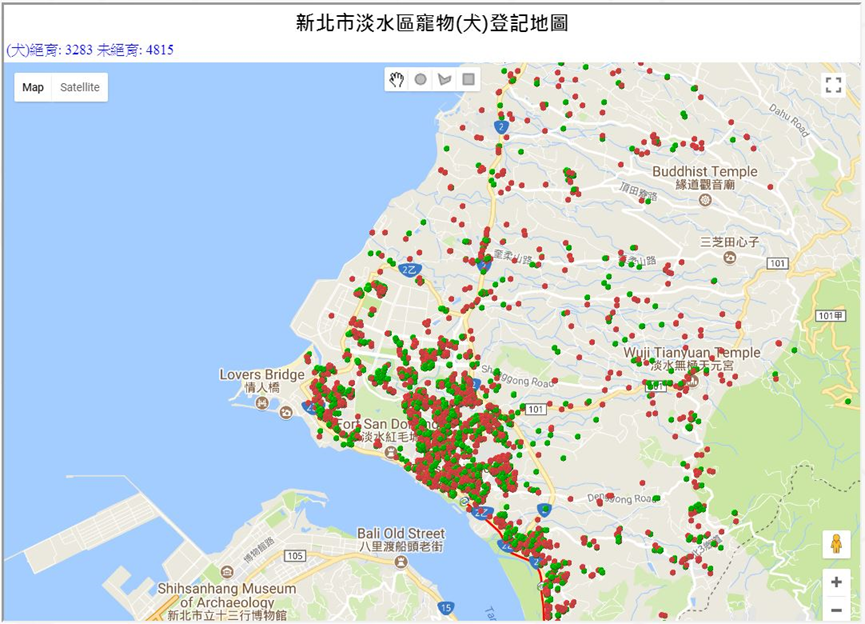865x624 pixels.
Task: Click the 三芝田心子 camera marker icon
Action: coord(730,257)
